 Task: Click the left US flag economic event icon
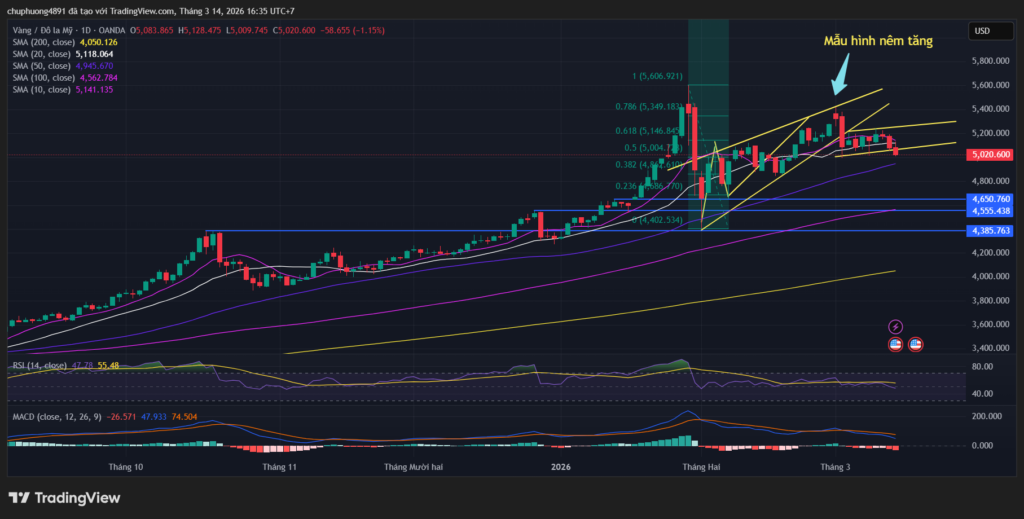[x=895, y=344]
